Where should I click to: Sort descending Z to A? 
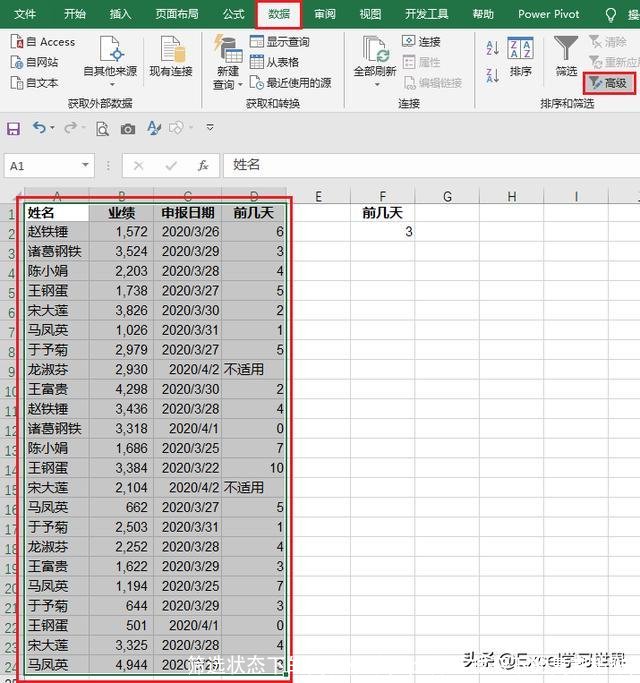click(492, 75)
